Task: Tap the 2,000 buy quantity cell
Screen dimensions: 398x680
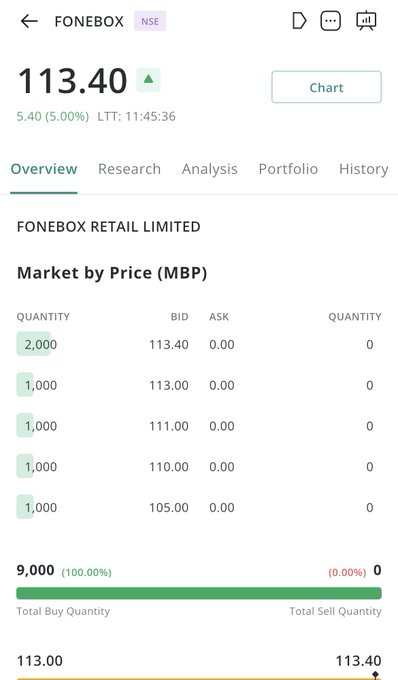Action: point(37,344)
